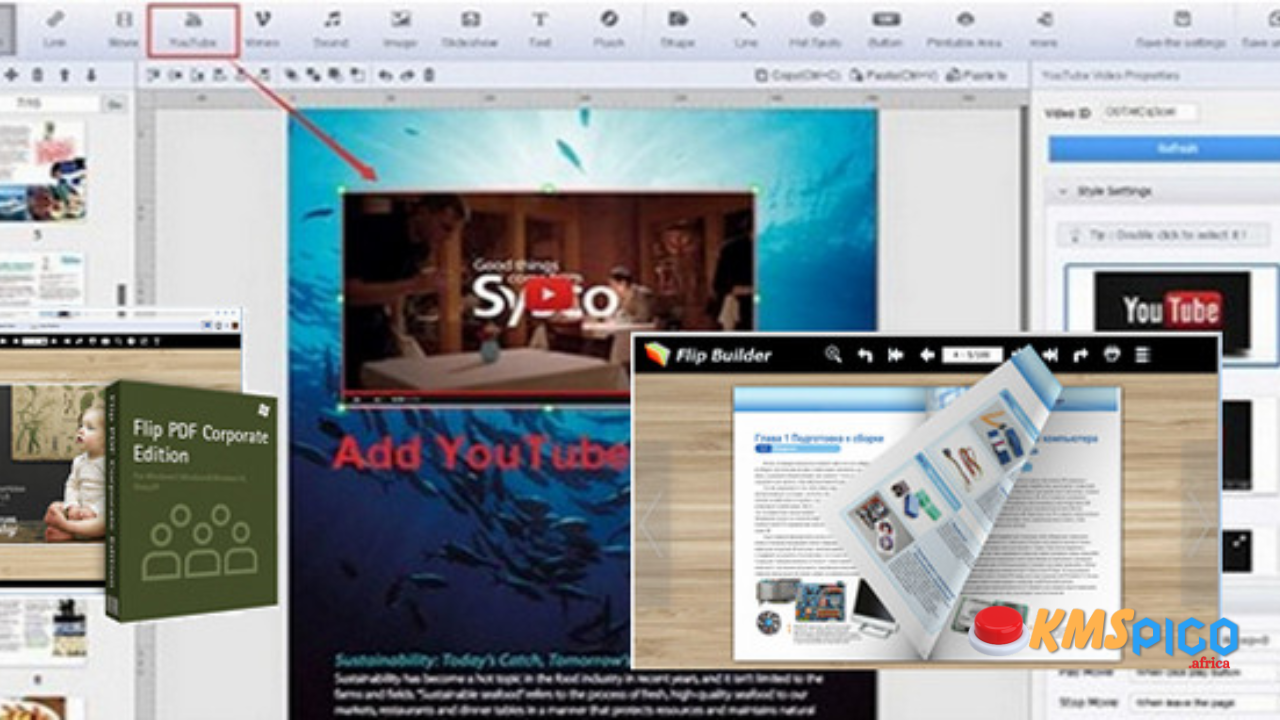Image resolution: width=1280 pixels, height=720 pixels.
Task: Open the Flip Builder toolbar menu icon
Action: coord(1143,355)
